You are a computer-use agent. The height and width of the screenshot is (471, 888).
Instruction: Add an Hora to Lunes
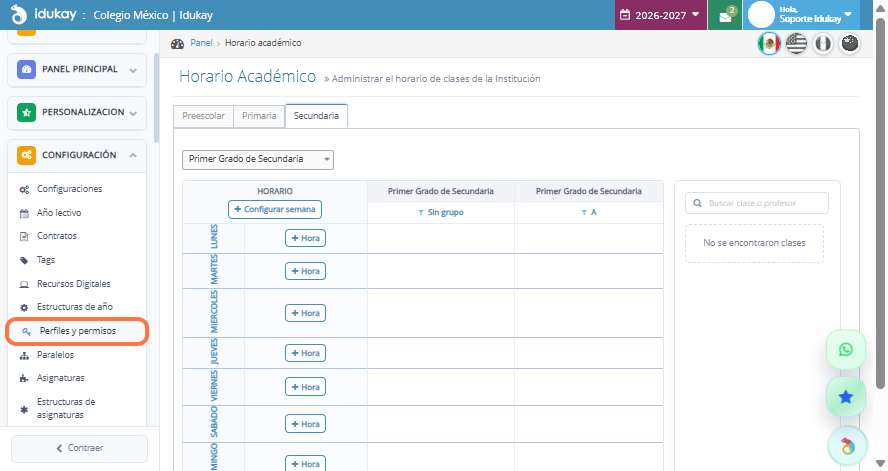coord(305,238)
